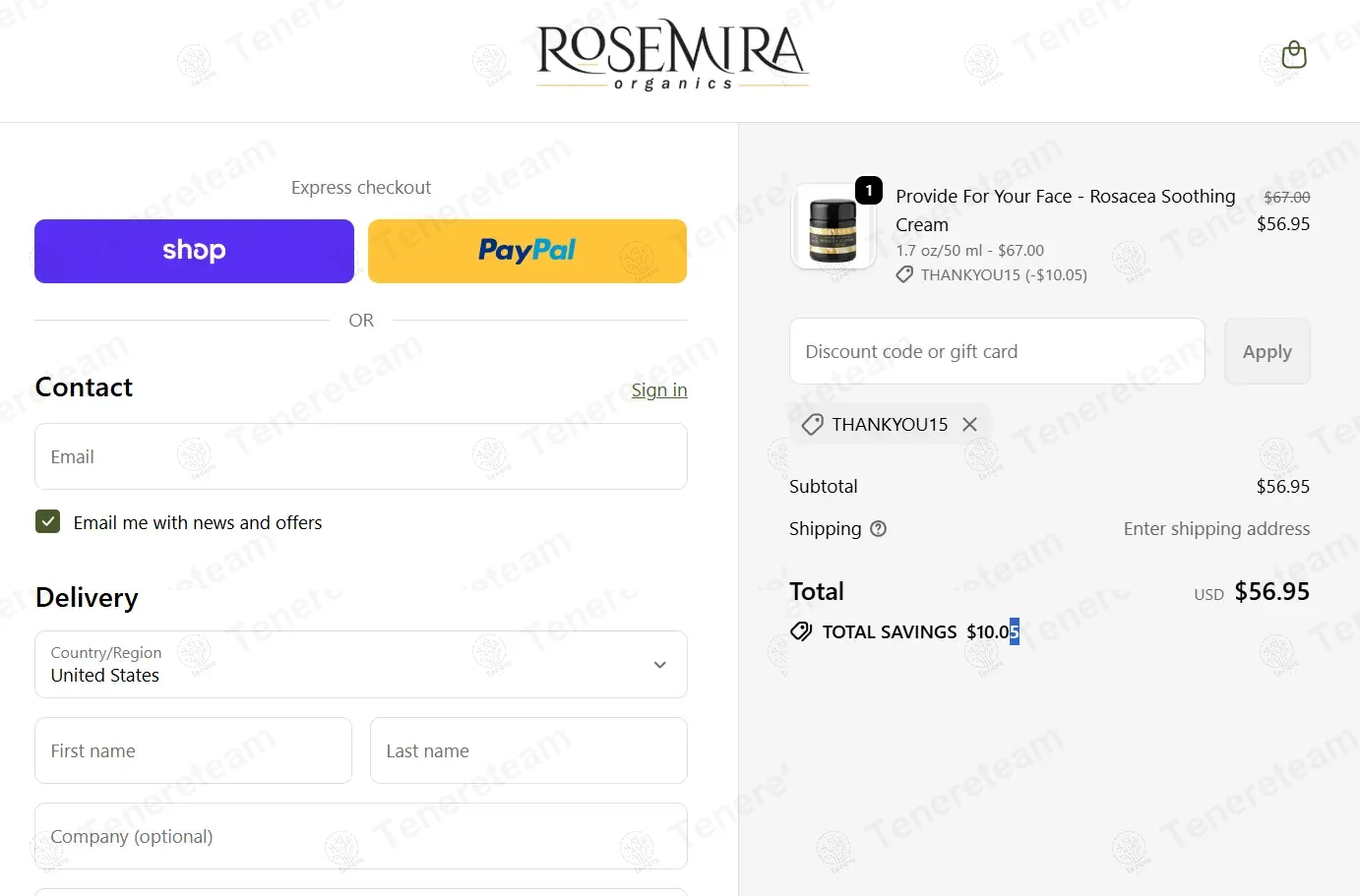This screenshot has height=896, width=1360.
Task: Click the Shipping label text
Action: coord(825,529)
